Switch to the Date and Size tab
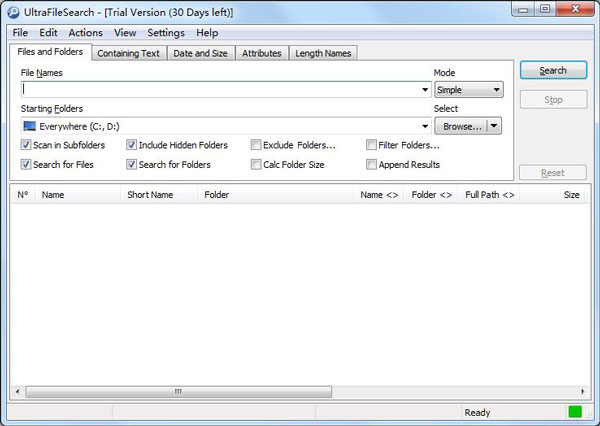The image size is (600, 426). tap(201, 53)
